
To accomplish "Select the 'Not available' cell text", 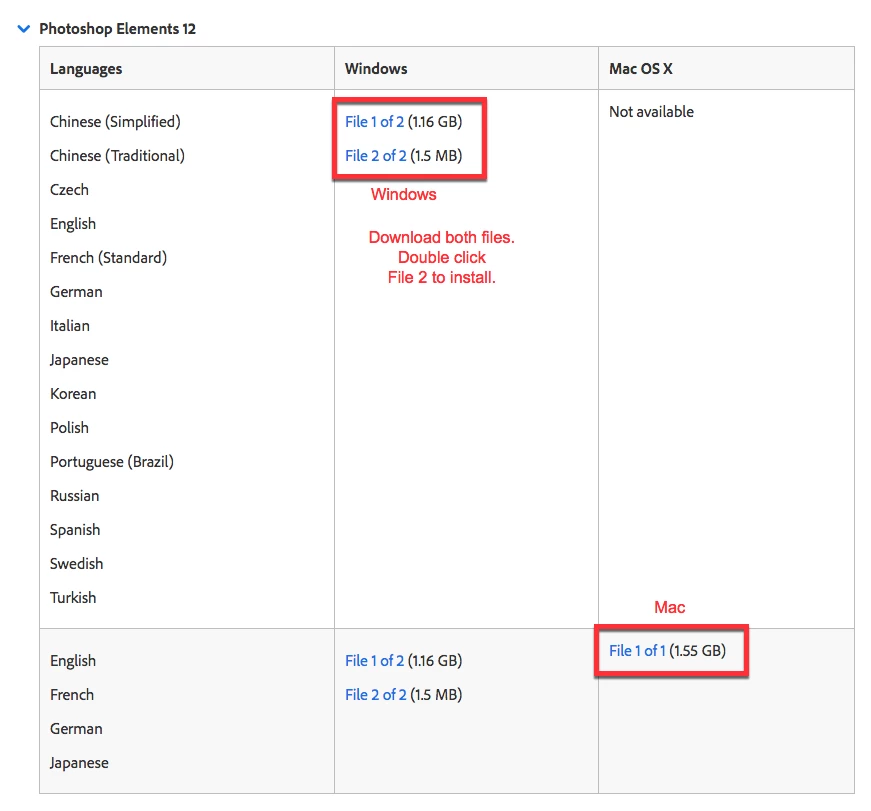I will point(651,112).
